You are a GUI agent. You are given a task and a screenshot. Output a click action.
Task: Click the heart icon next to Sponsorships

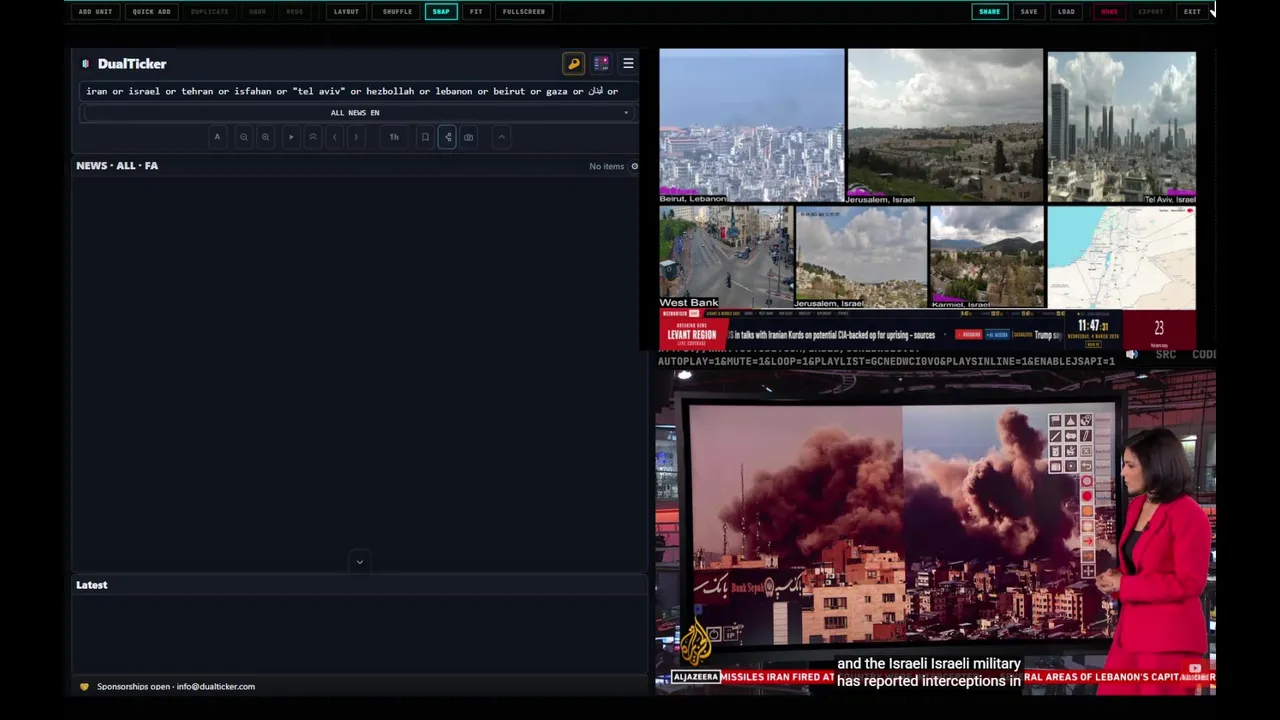84,687
